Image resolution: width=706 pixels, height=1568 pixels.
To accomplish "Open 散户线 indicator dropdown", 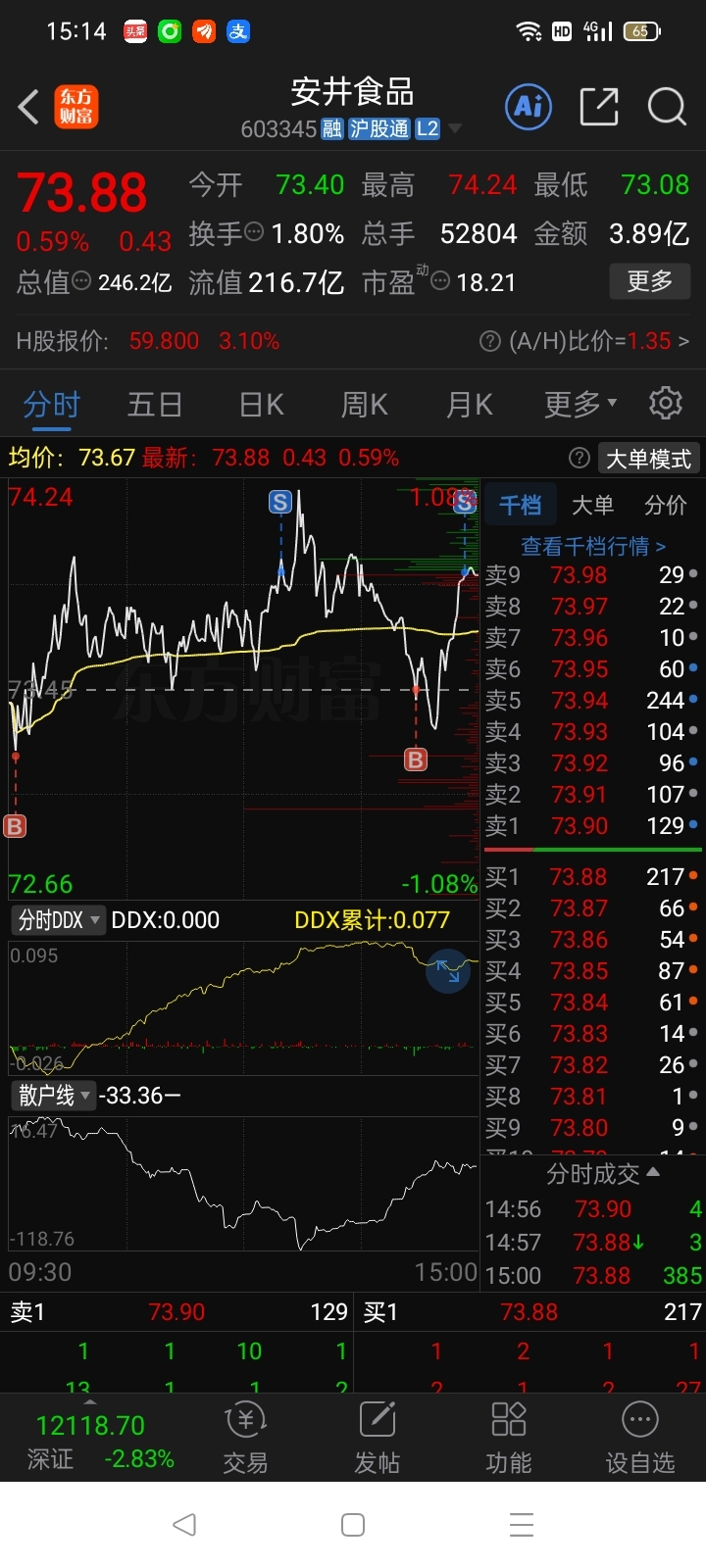I will pos(54,1095).
